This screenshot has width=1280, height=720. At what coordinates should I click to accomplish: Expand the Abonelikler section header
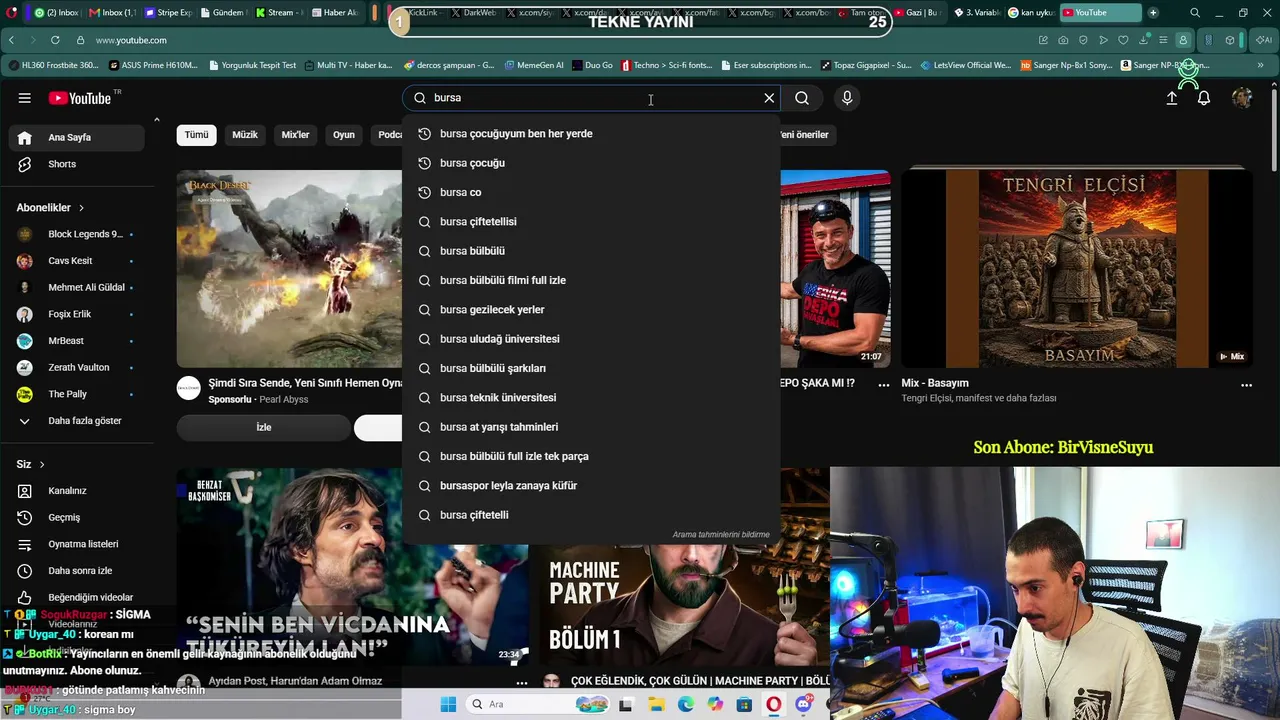click(x=50, y=208)
